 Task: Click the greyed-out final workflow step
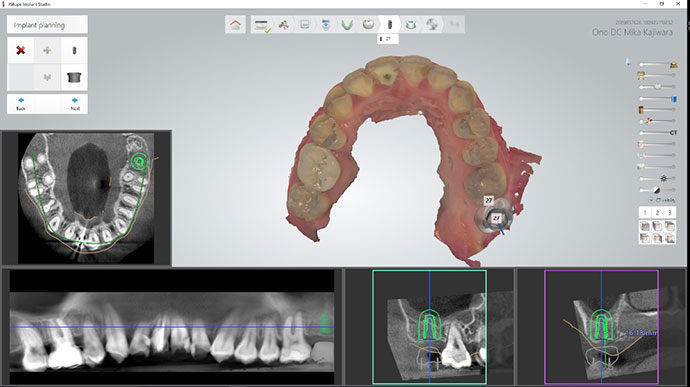click(454, 25)
